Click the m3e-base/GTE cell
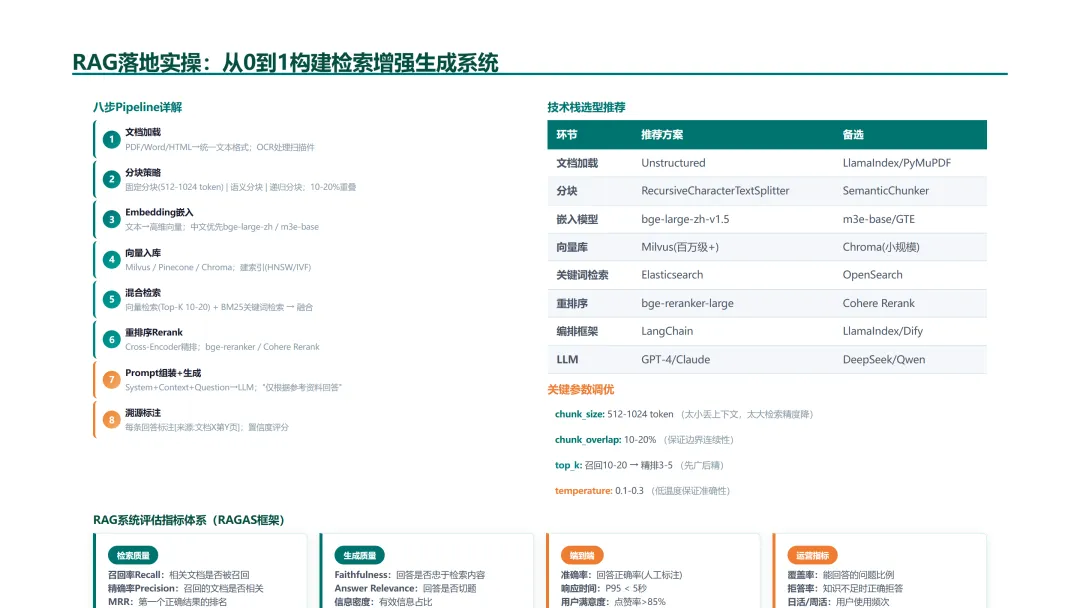Image resolution: width=1080 pixels, height=608 pixels. [x=879, y=219]
